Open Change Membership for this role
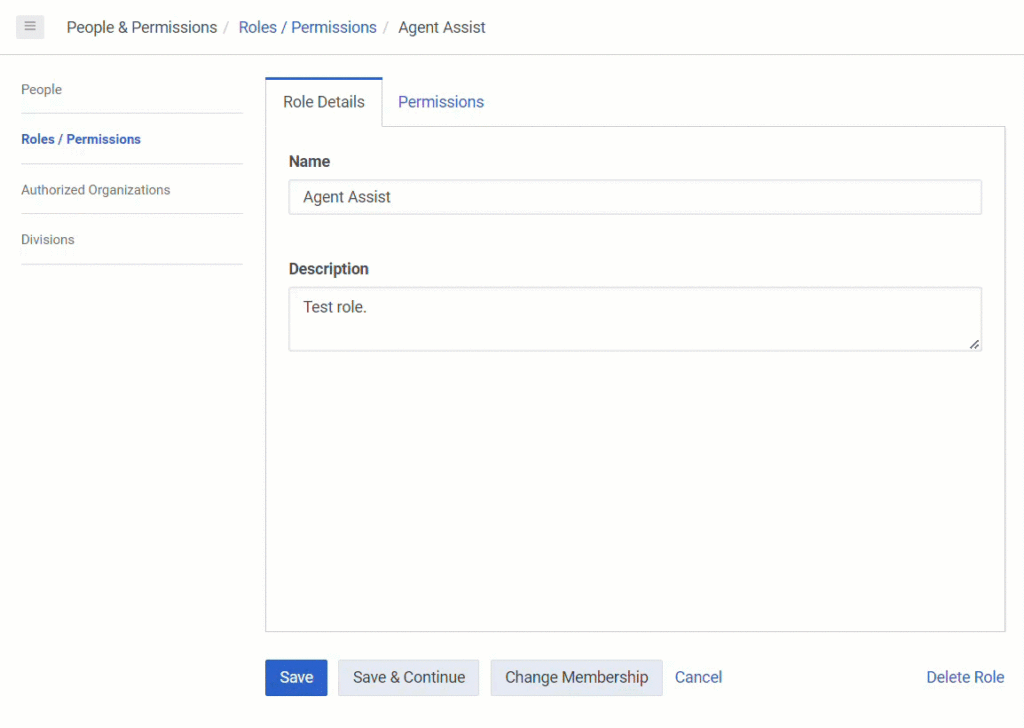The image size is (1024, 728). coord(576,677)
